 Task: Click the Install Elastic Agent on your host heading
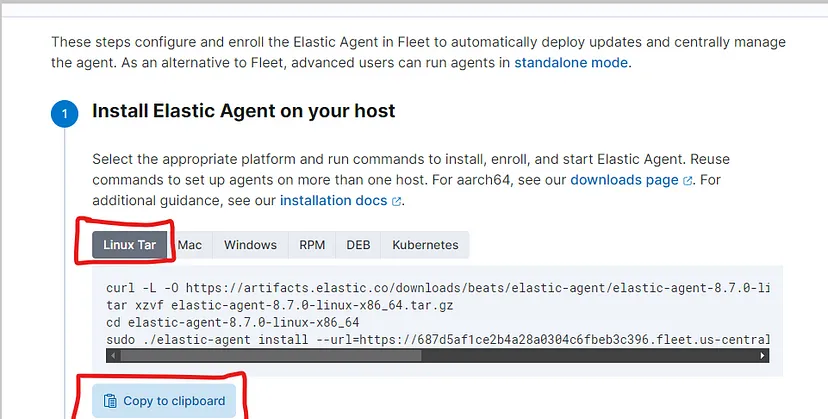tap(243, 111)
